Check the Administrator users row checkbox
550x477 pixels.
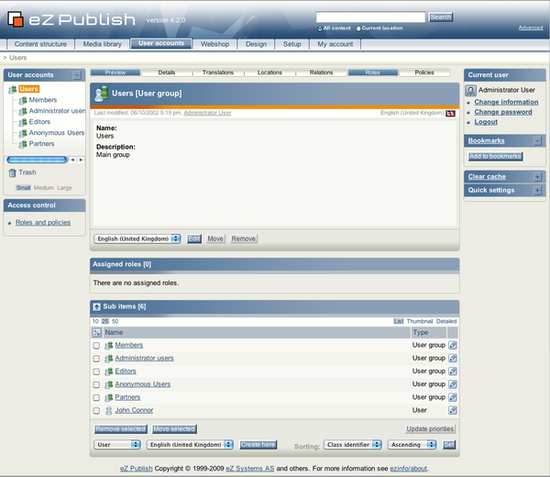tap(96, 358)
